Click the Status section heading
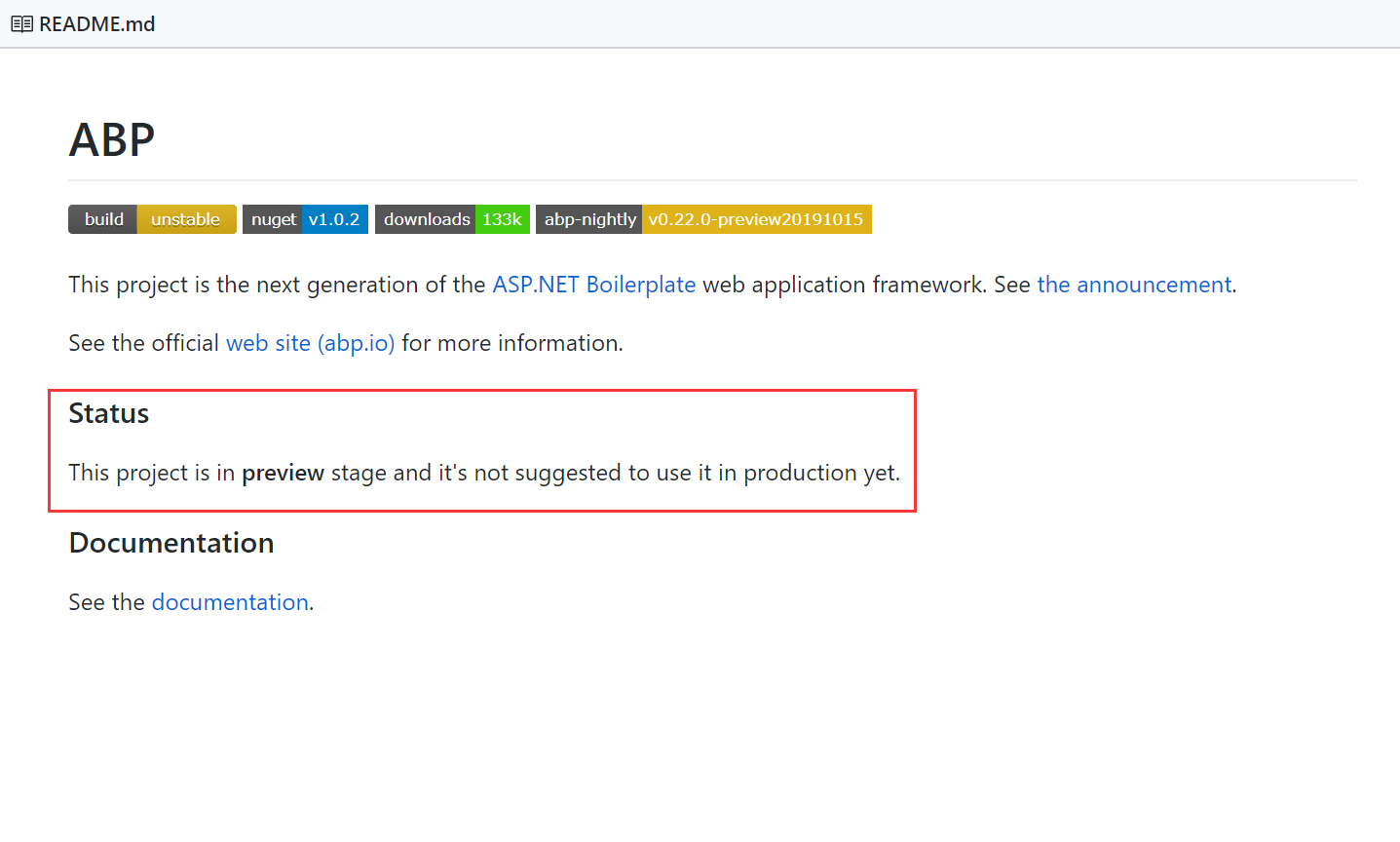The height and width of the screenshot is (842, 1400). coord(108,413)
